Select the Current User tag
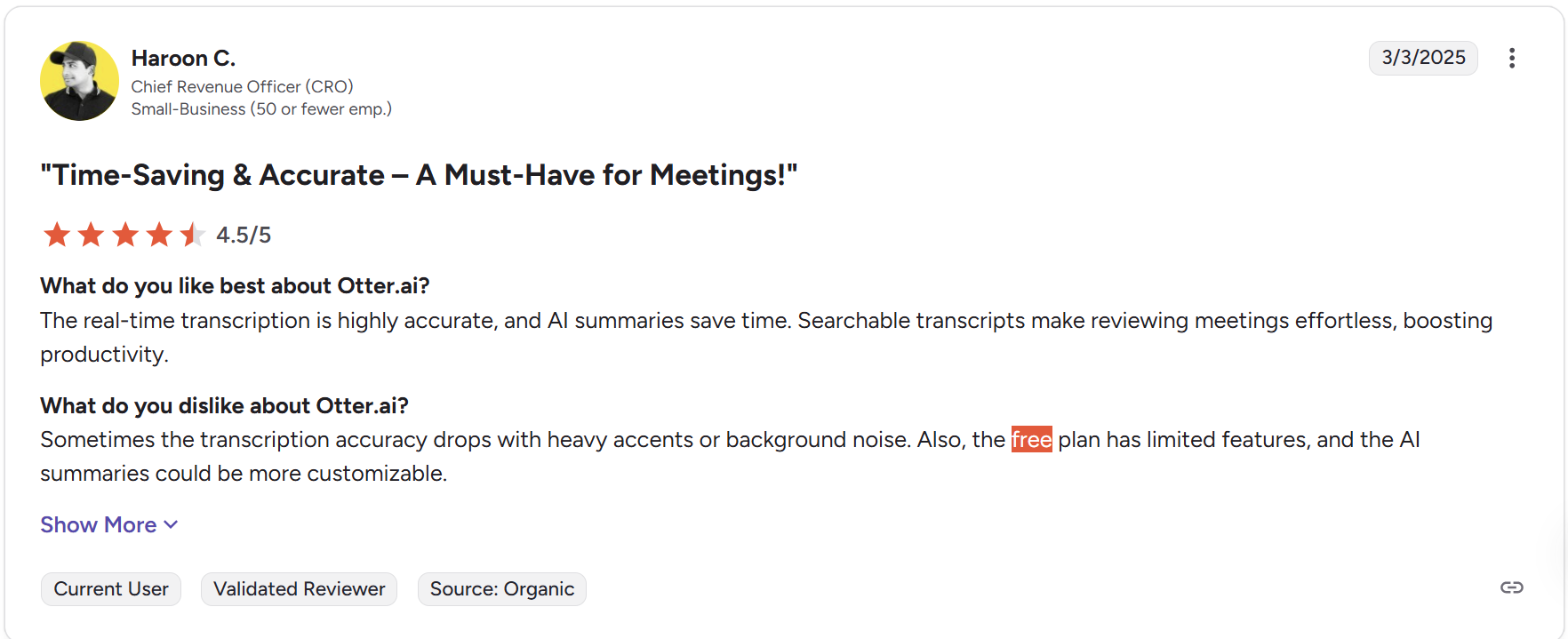 [111, 589]
